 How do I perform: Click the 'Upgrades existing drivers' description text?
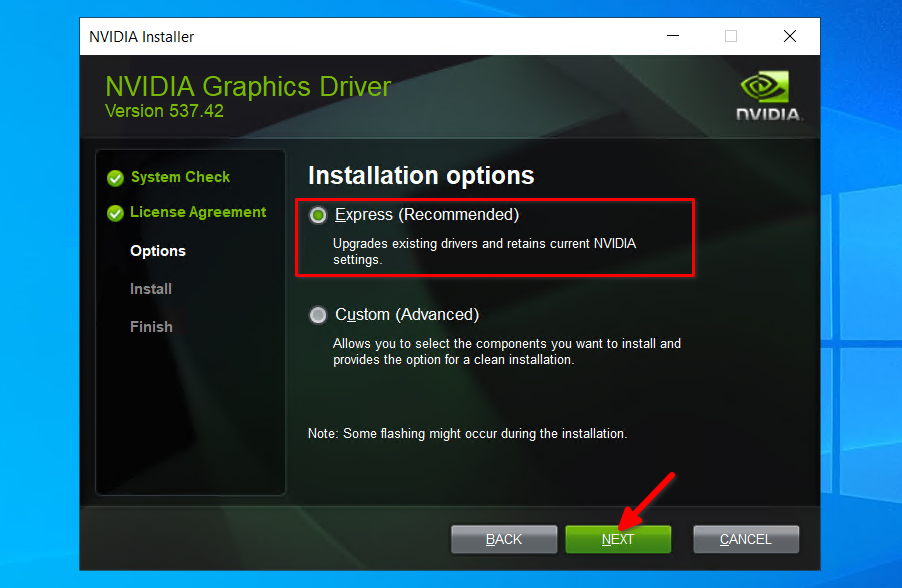[x=484, y=251]
